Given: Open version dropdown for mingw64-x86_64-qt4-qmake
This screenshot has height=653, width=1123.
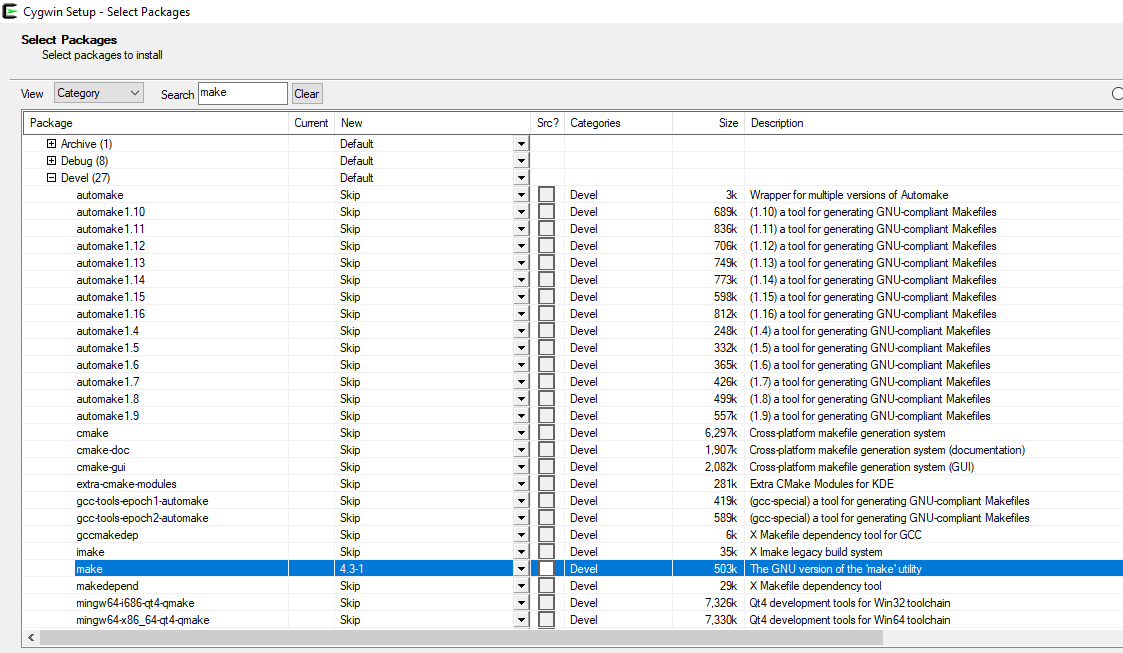Looking at the screenshot, I should click(521, 620).
